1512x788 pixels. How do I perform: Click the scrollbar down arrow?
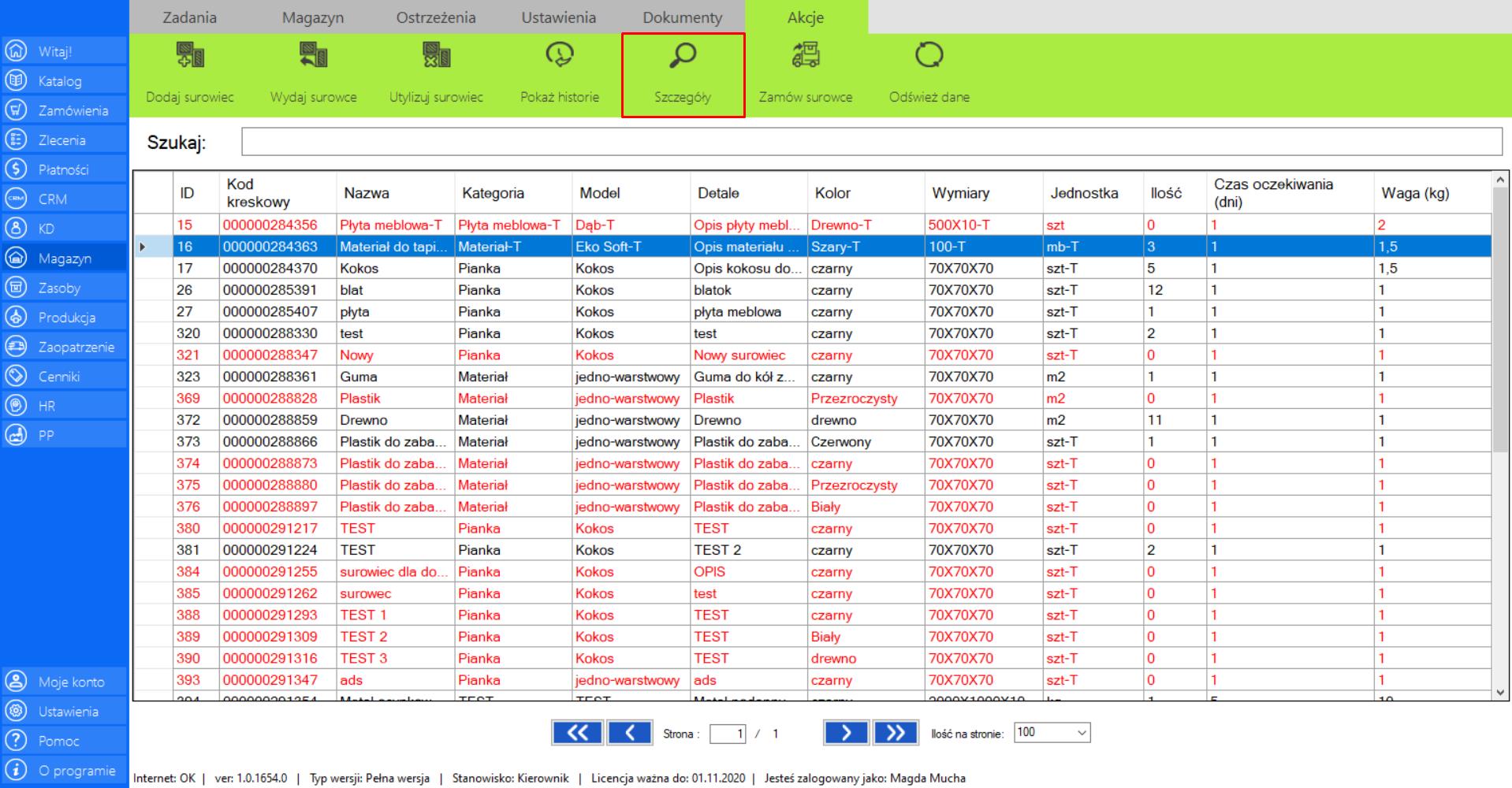[1499, 693]
